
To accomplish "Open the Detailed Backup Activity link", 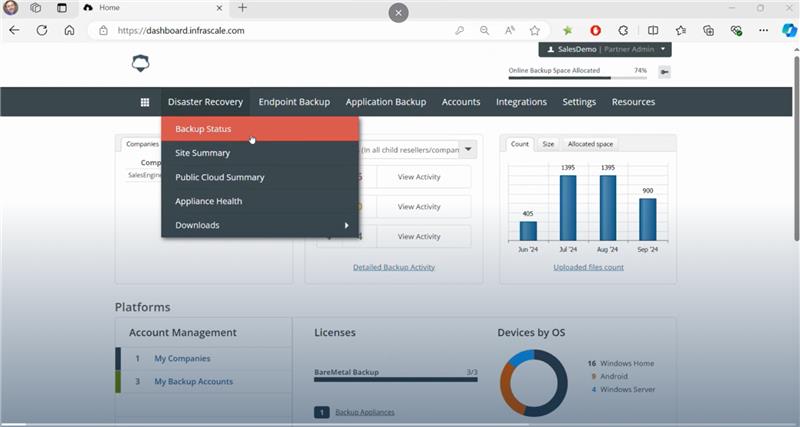I will tap(394, 267).
